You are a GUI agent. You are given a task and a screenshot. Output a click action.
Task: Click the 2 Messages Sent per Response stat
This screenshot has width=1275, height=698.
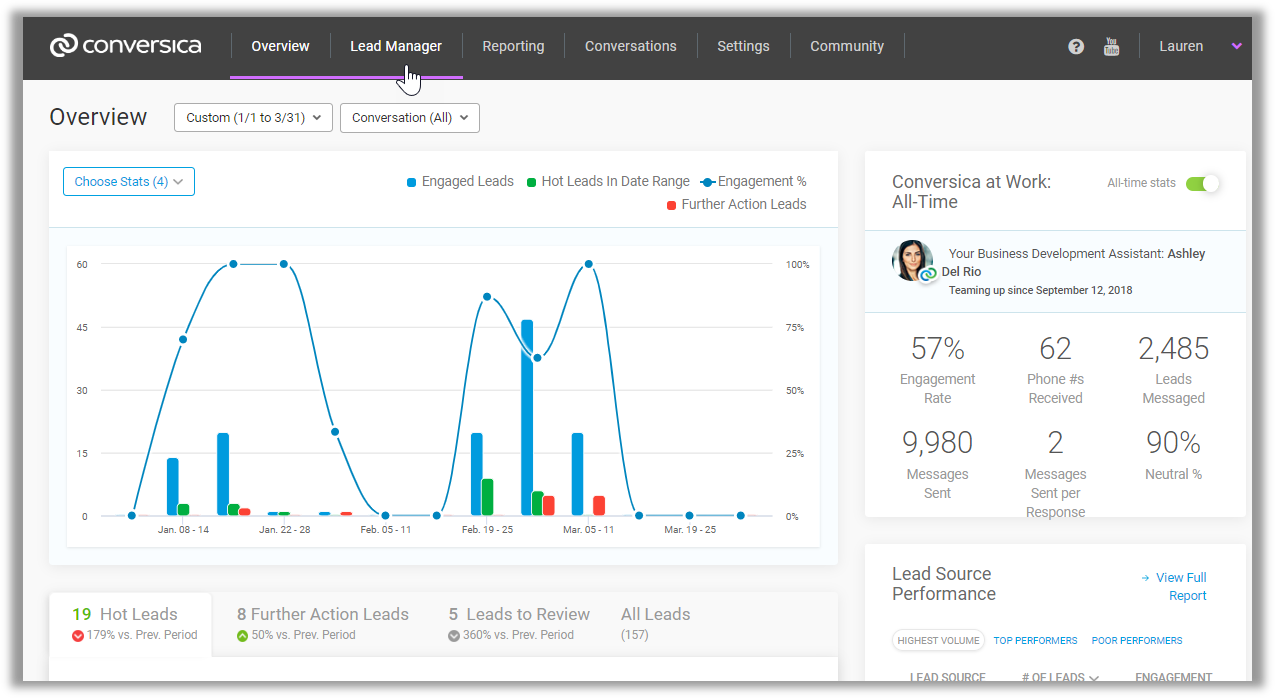(x=1055, y=473)
